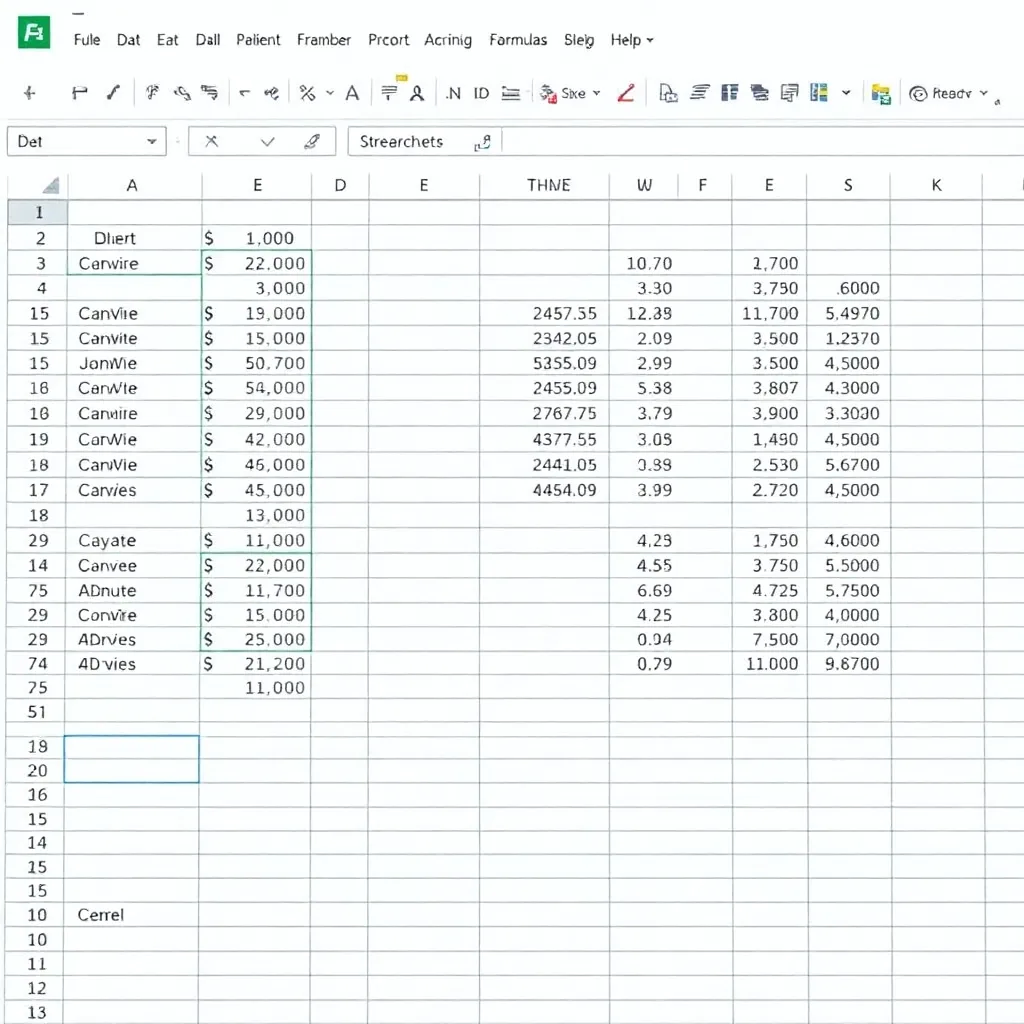Click the green spreadsheet app logo
Viewport: 1024px width, 1024px height.
click(33, 33)
